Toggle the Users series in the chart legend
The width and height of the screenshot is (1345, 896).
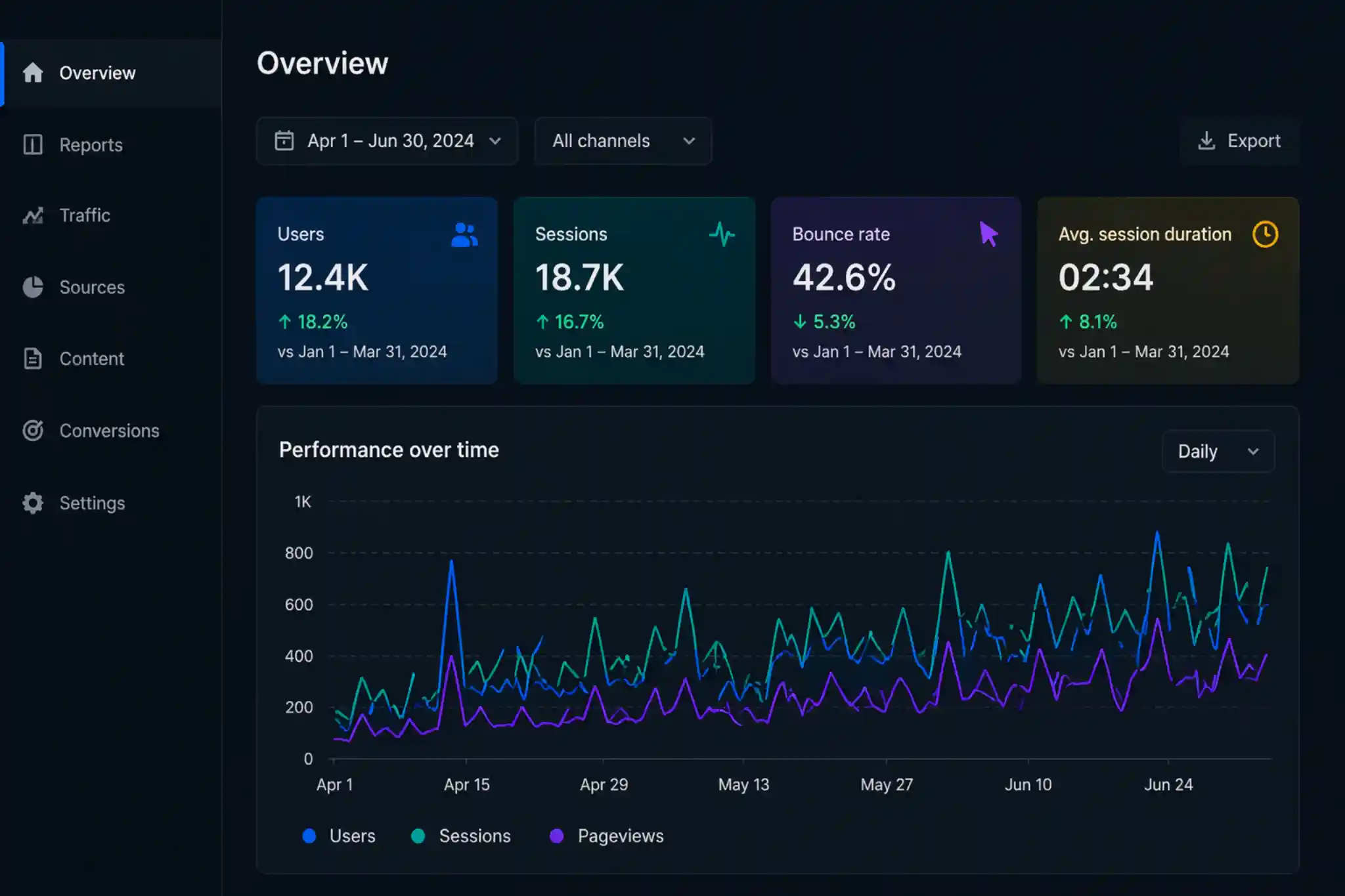point(309,836)
